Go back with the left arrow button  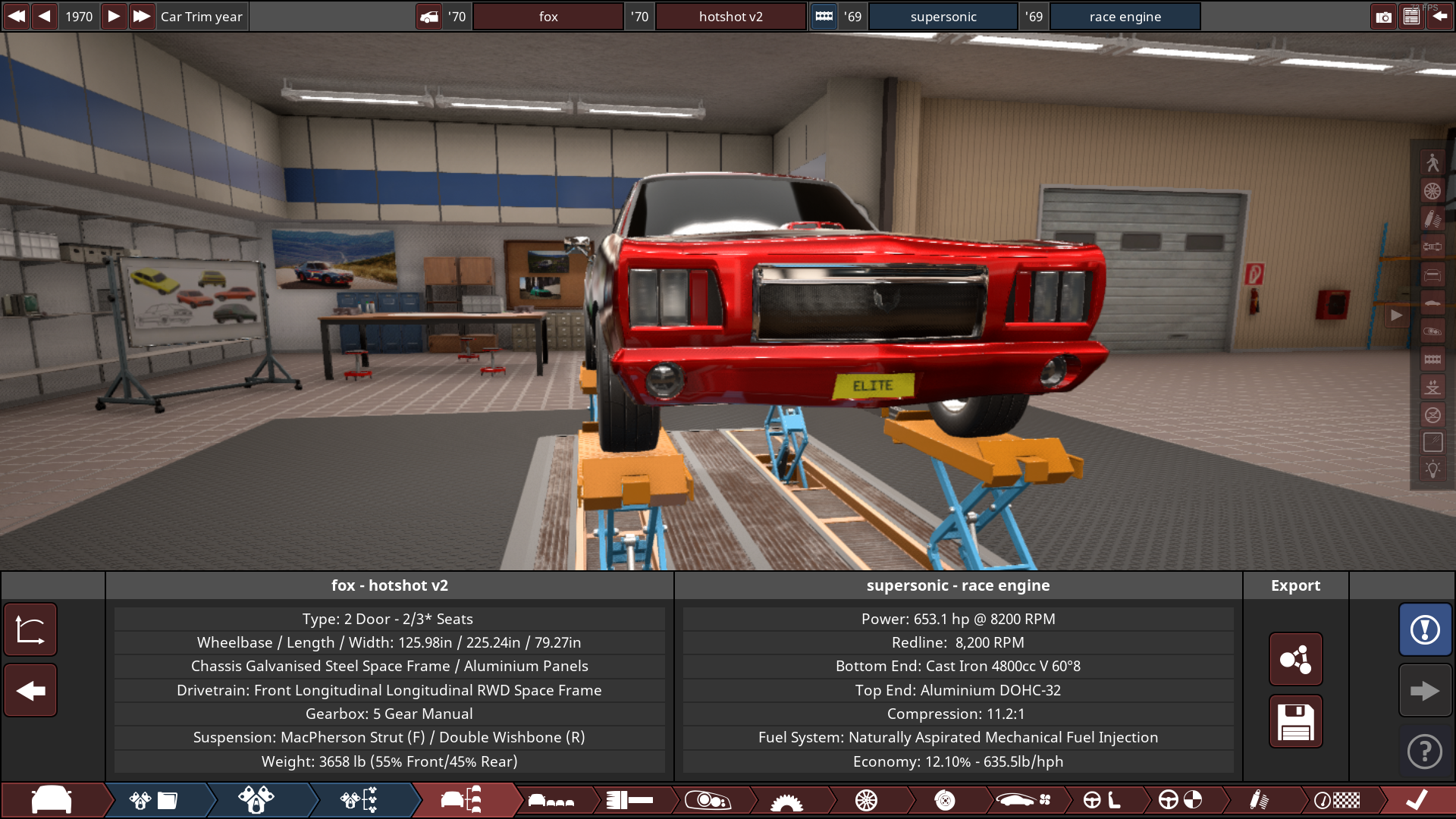pos(30,691)
